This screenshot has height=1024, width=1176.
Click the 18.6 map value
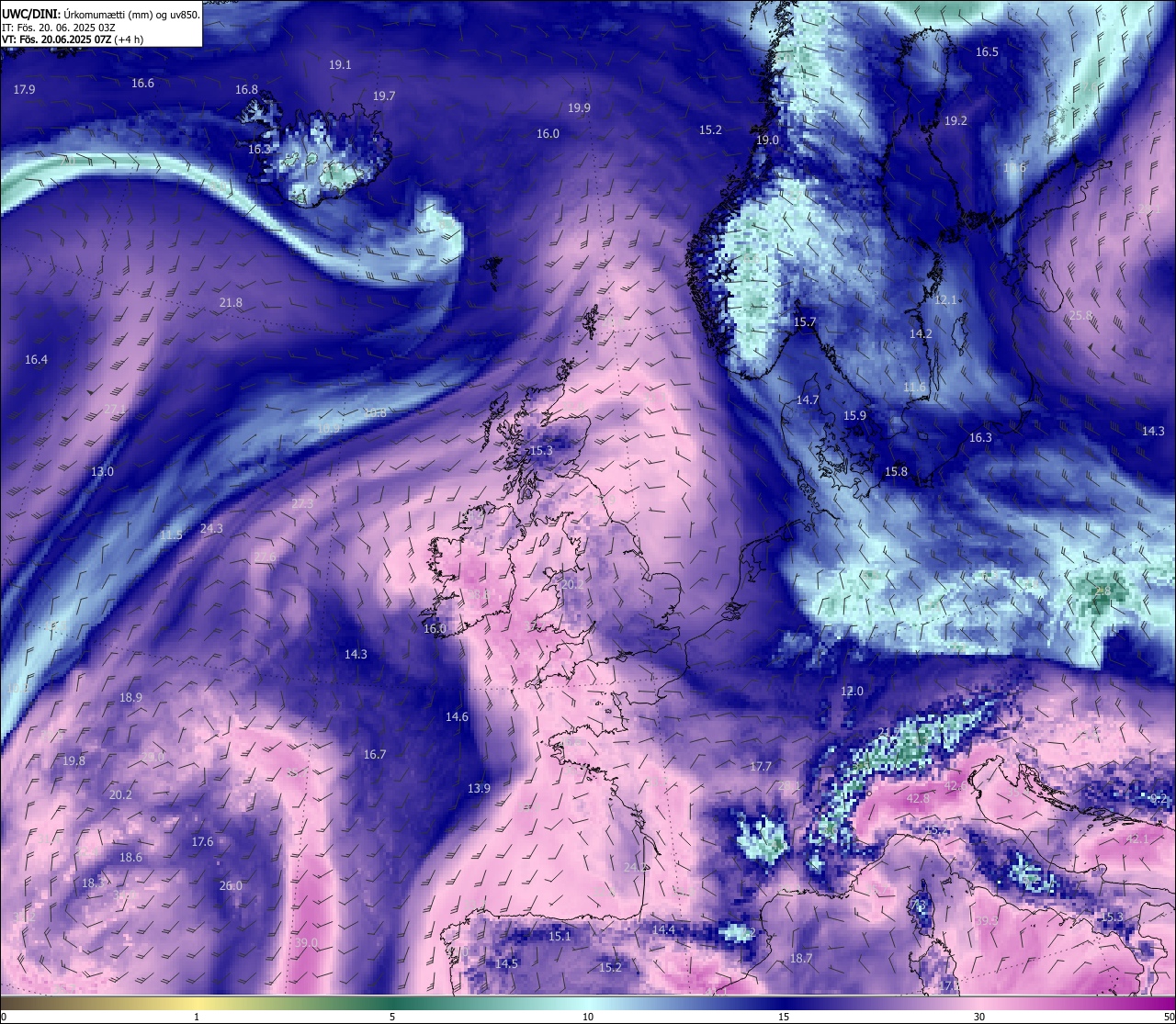tap(130, 857)
